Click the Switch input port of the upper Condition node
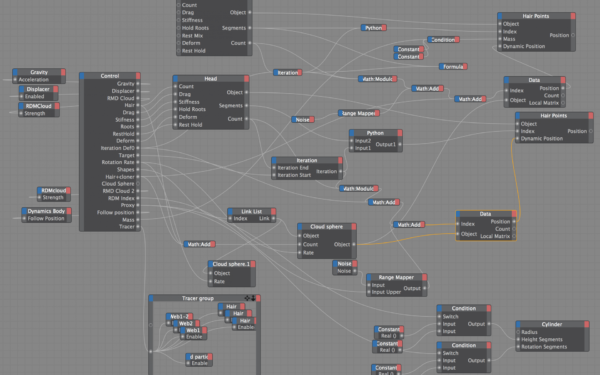Viewport: 600px width, 375px height. [439, 316]
